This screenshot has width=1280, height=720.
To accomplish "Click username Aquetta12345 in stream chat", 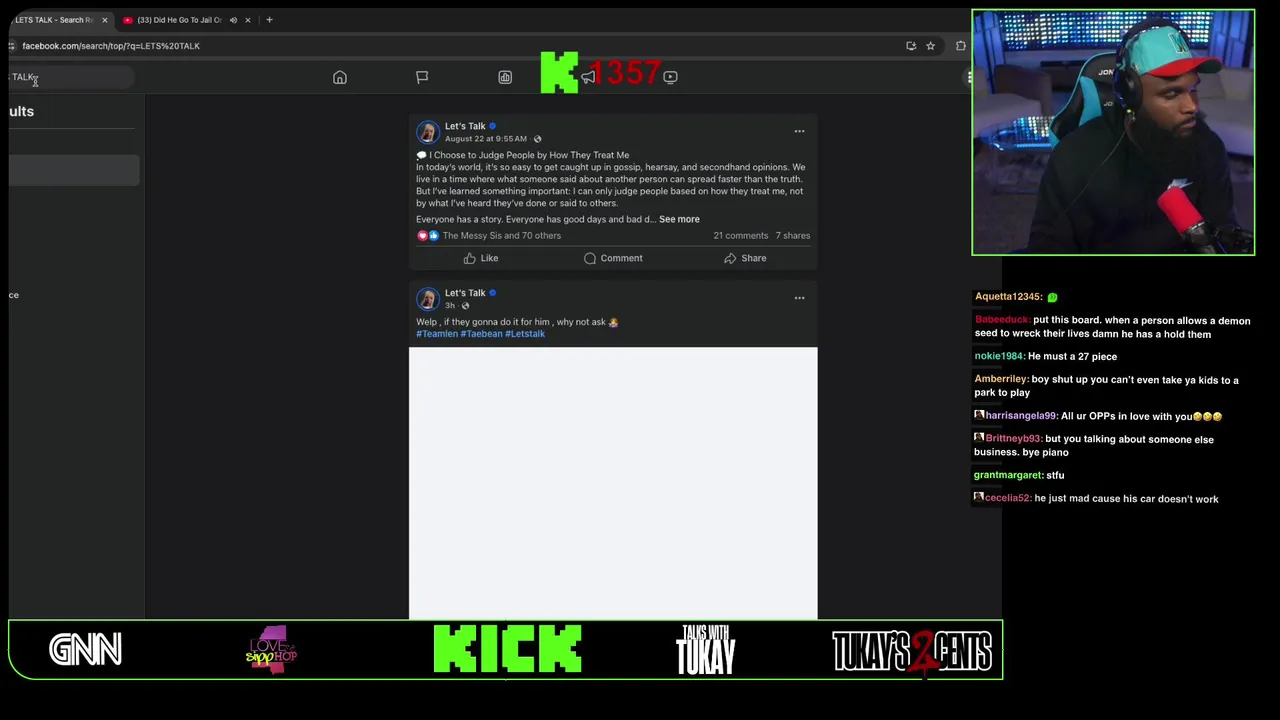I will (1009, 297).
